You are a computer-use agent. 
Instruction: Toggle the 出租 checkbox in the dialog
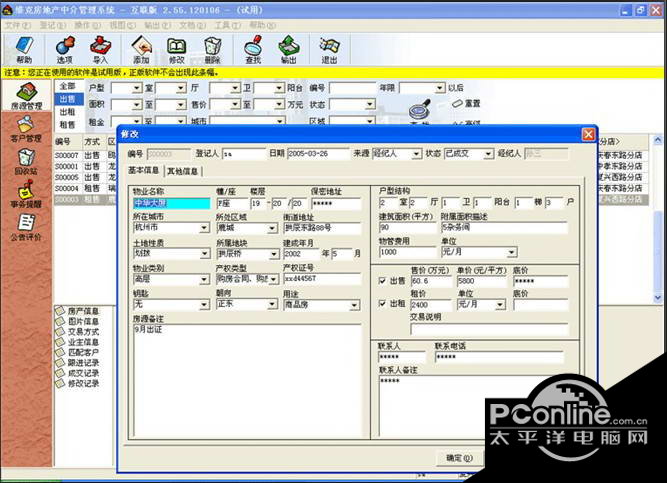382,303
